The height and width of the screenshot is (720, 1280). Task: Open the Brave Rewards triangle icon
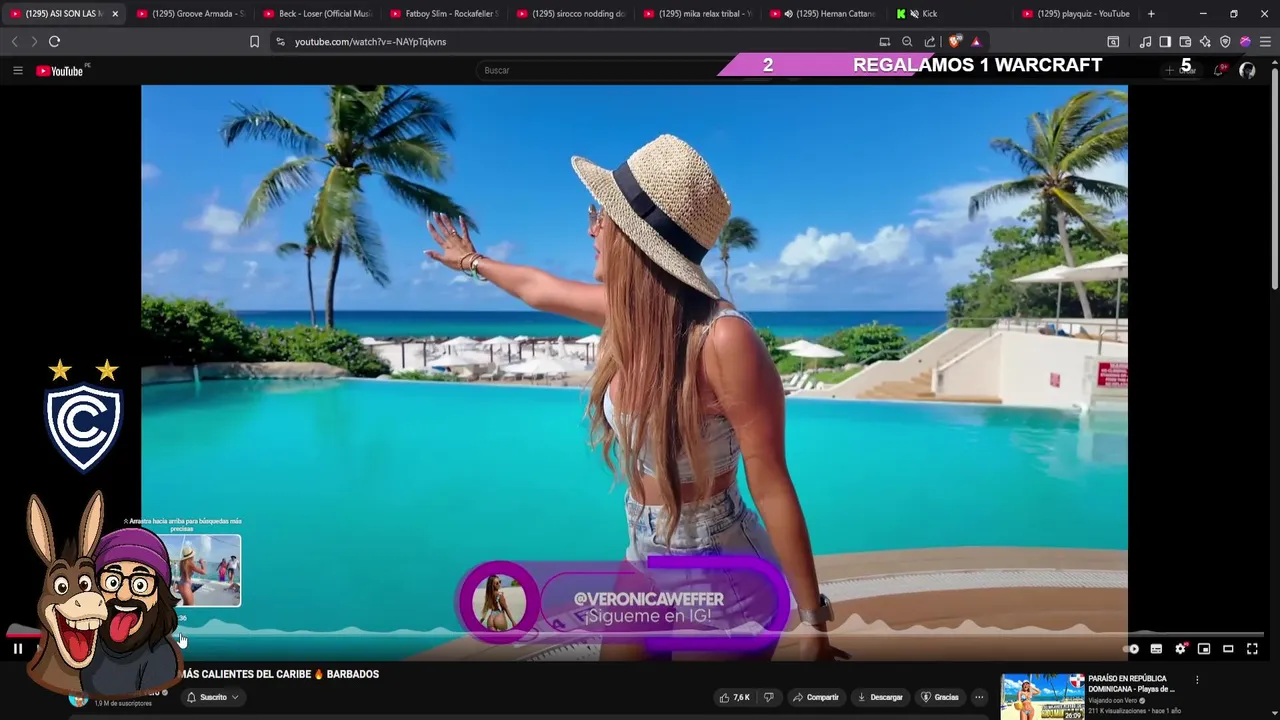[x=976, y=42]
